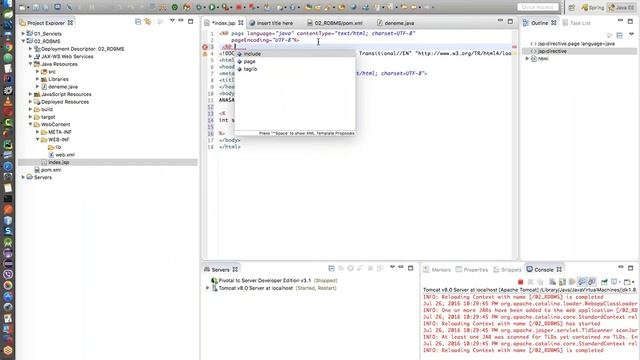Open the Snippets tab

coord(507,270)
